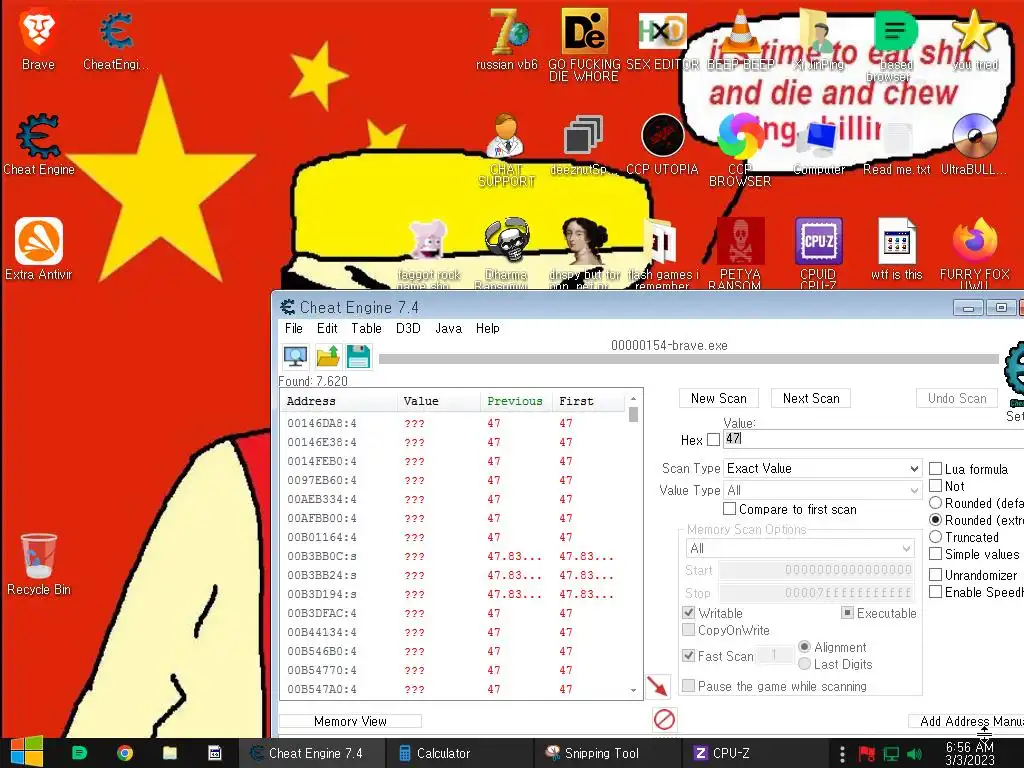Open the Recycle Bin
This screenshot has height=768, width=1024.
(x=39, y=564)
